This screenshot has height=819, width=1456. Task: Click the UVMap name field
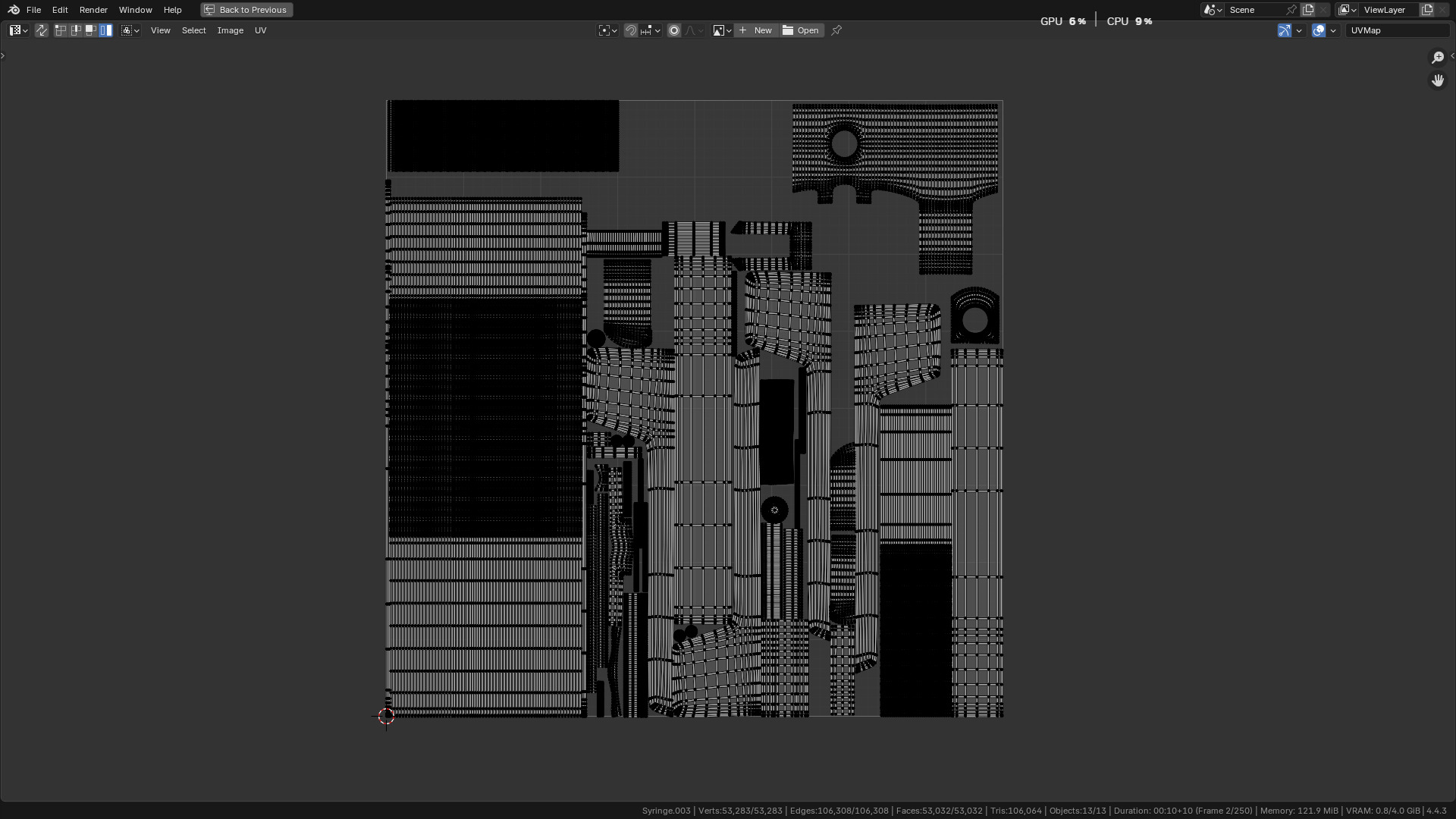pos(1397,30)
